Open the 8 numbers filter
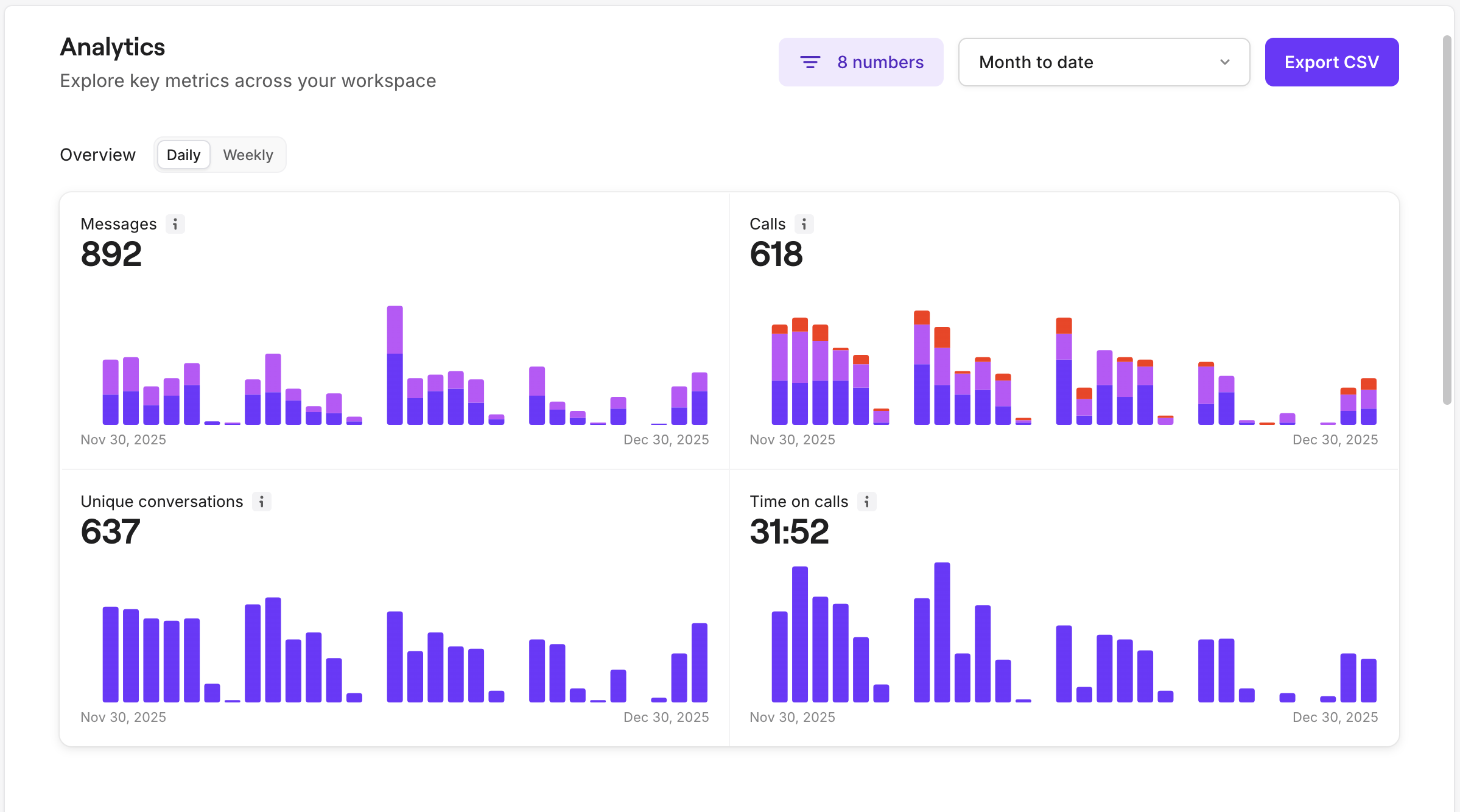The image size is (1460, 812). pos(861,62)
